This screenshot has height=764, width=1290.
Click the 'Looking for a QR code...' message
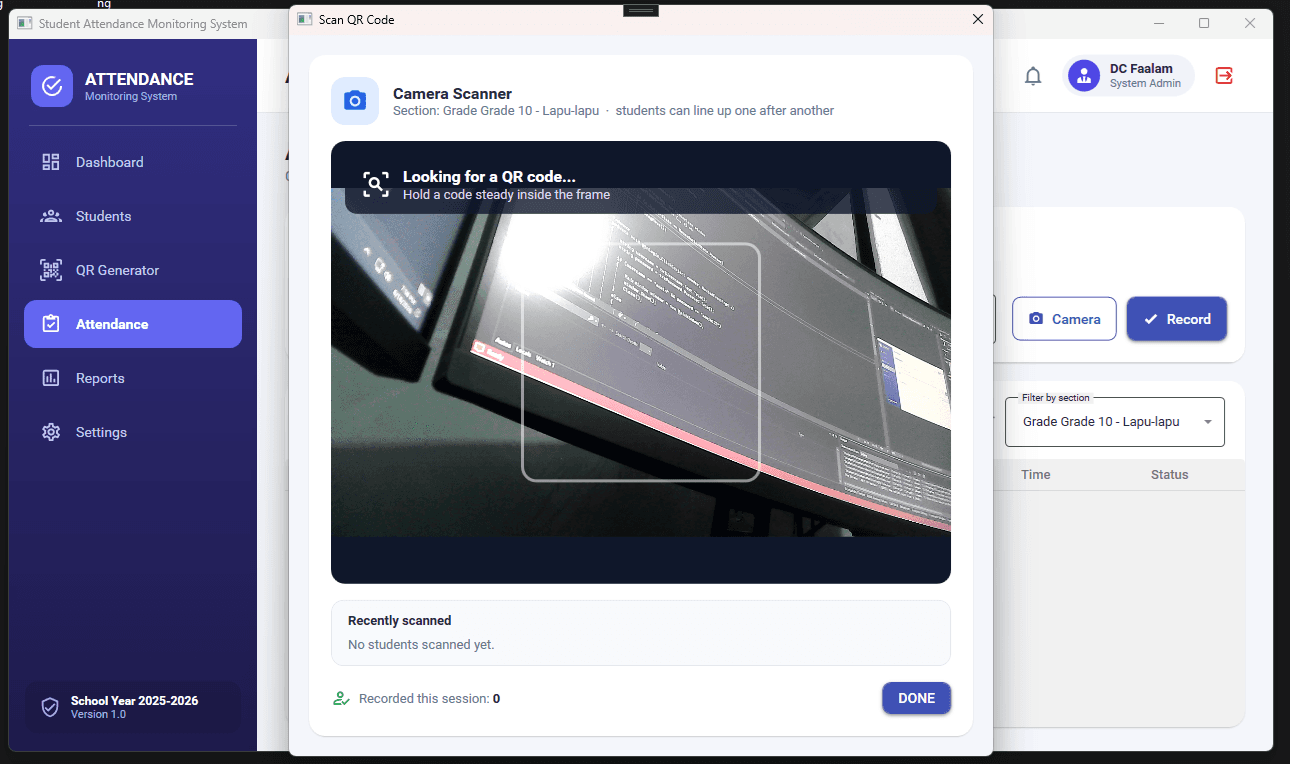(489, 177)
